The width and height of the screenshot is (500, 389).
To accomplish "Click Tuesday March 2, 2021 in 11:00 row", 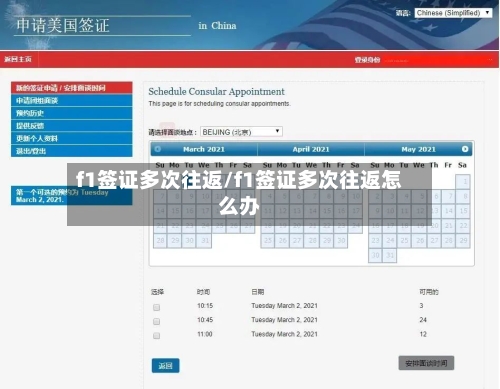I will click(x=284, y=334).
